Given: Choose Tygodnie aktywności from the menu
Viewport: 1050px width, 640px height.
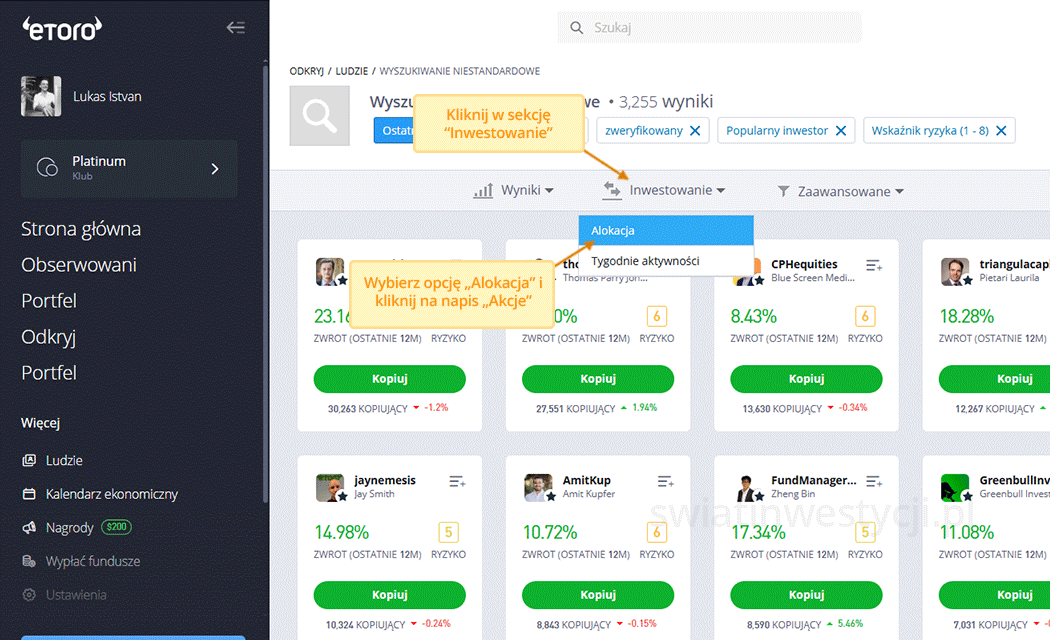Looking at the screenshot, I should [666, 261].
